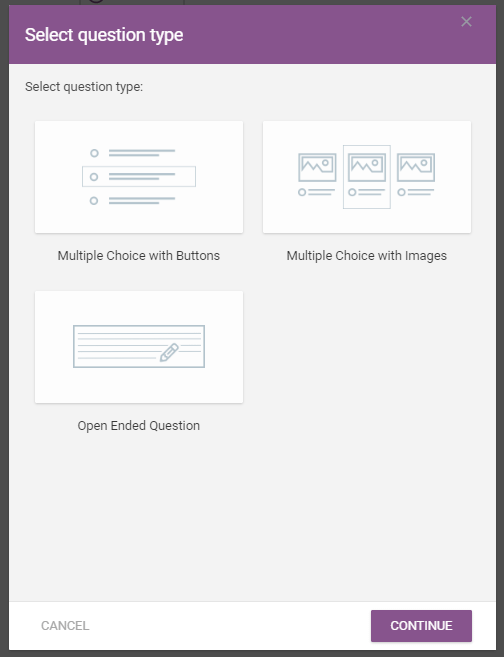This screenshot has height=657, width=504.
Task: Choose the Multiple Choice with Buttons card
Action: [x=139, y=177]
